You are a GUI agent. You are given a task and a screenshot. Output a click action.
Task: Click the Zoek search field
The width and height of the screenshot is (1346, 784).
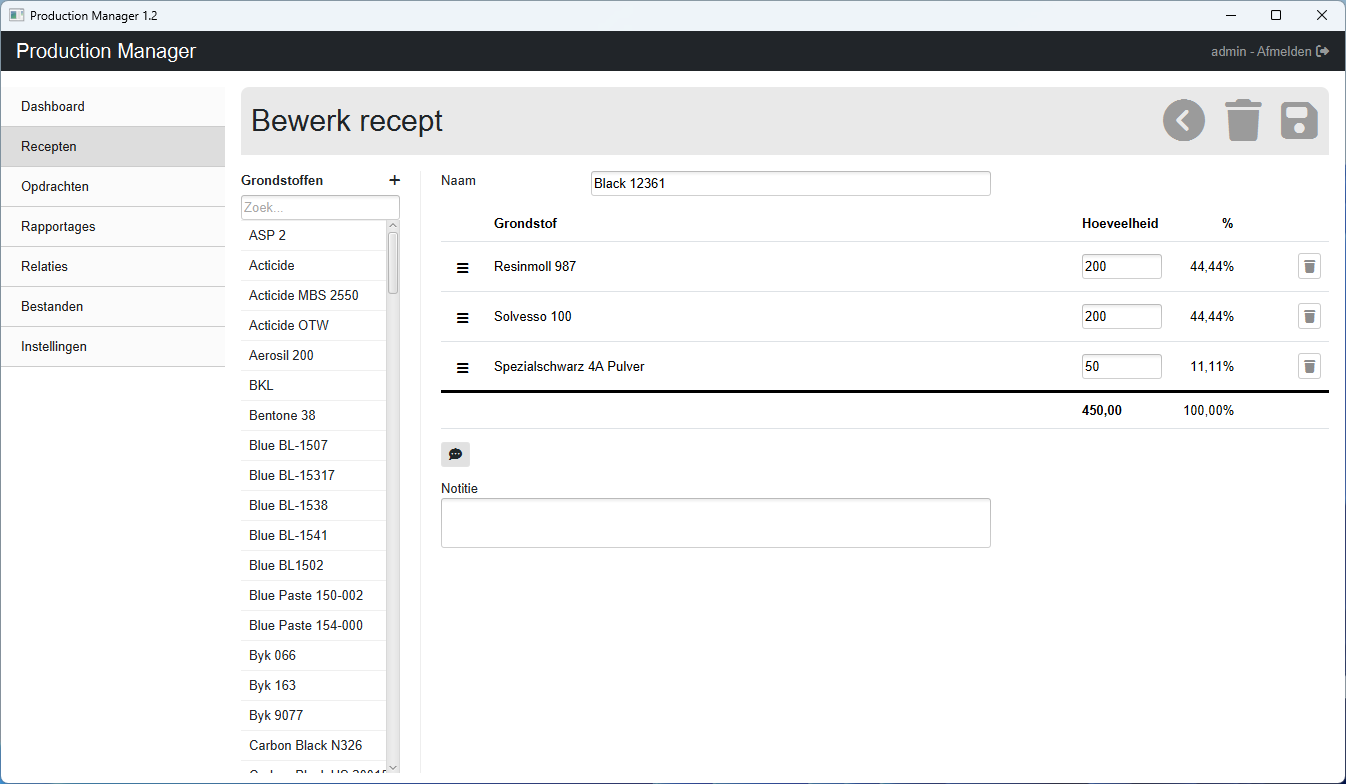tap(319, 207)
